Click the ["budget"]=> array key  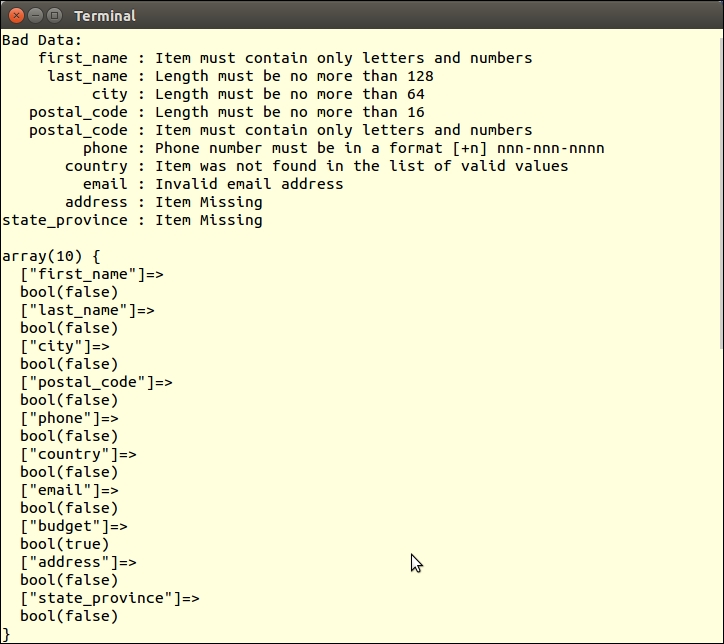(74, 526)
